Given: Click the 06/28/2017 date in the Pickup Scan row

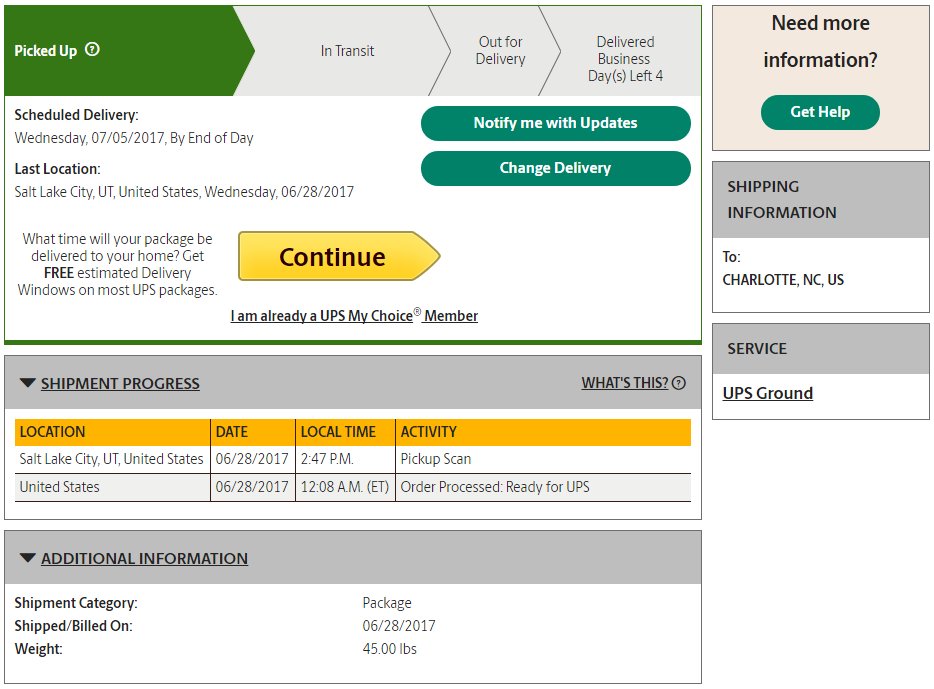Looking at the screenshot, I should [x=253, y=459].
